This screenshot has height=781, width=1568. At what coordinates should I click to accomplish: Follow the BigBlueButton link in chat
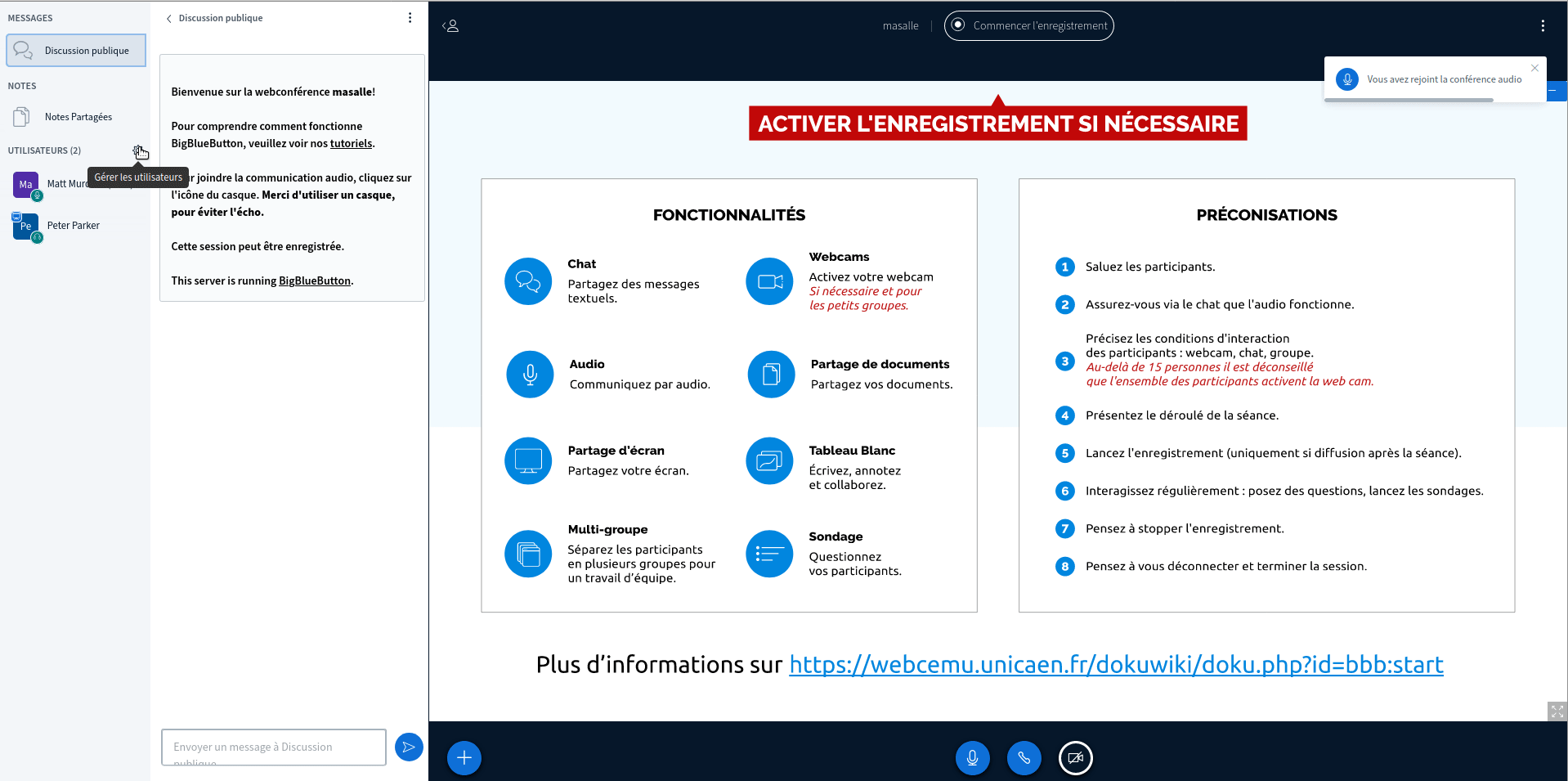pyautogui.click(x=314, y=281)
